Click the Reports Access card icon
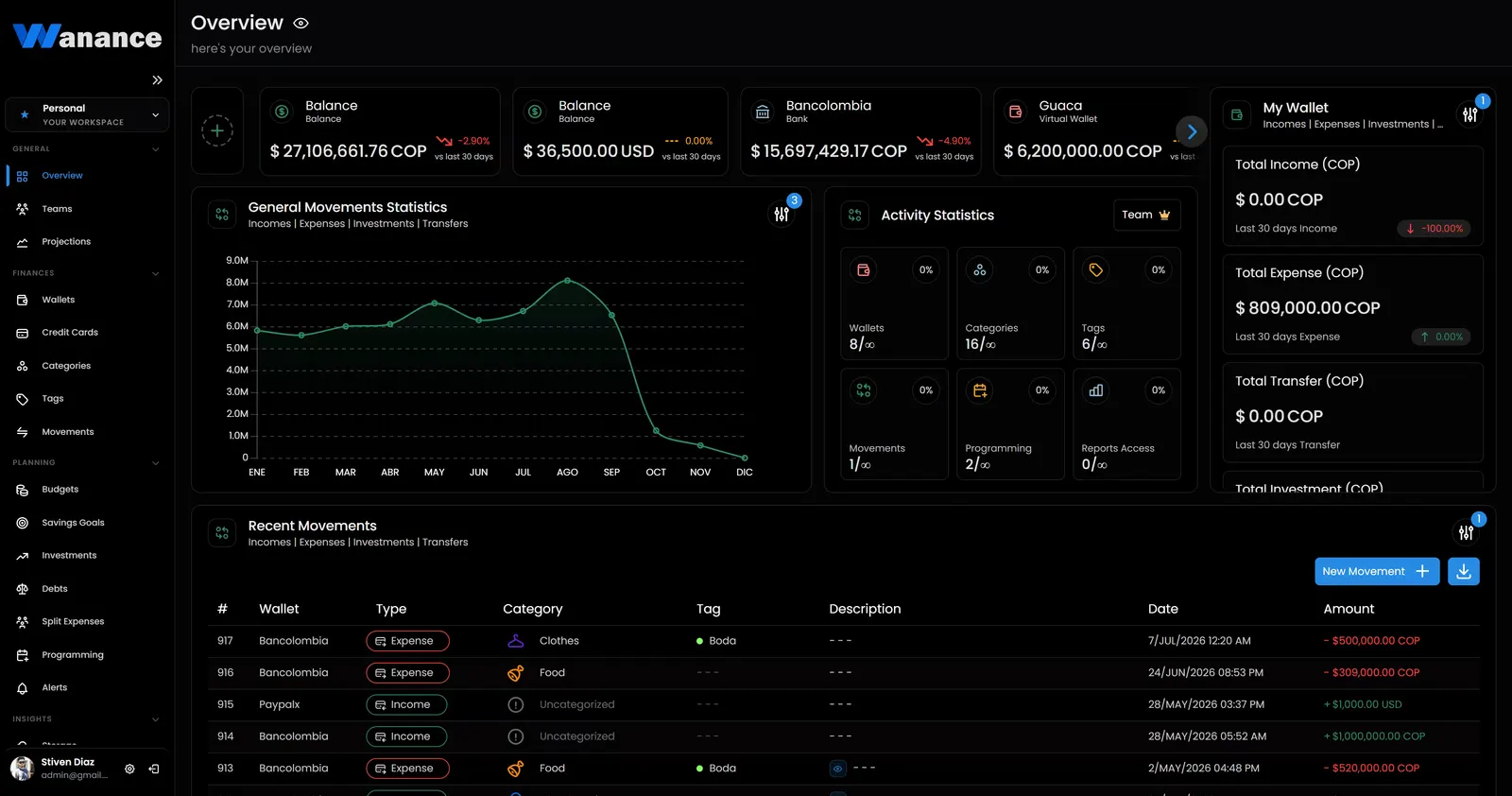The image size is (1512, 796). pyautogui.click(x=1096, y=390)
